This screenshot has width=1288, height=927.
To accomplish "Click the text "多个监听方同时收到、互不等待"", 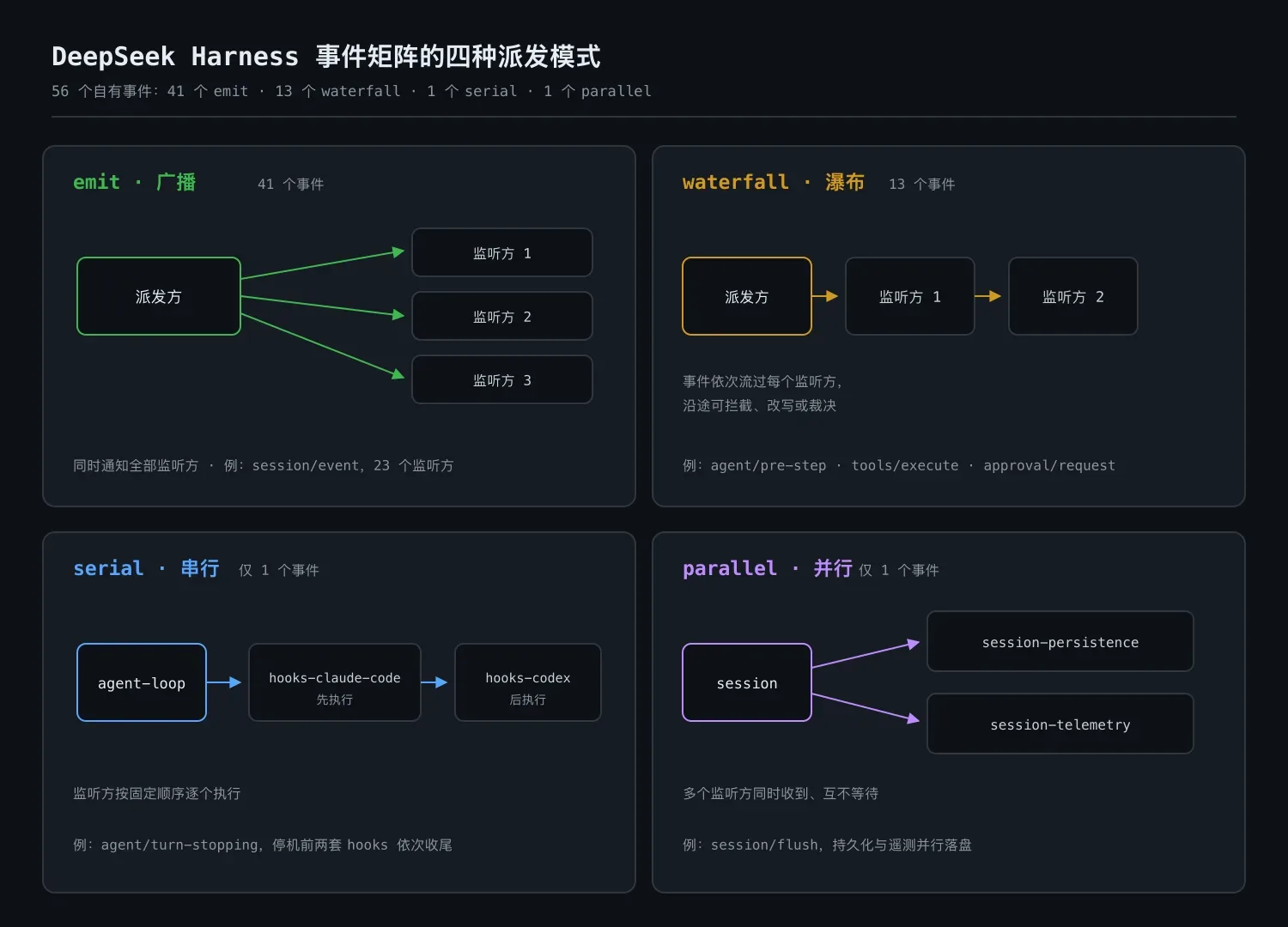I will (x=781, y=793).
